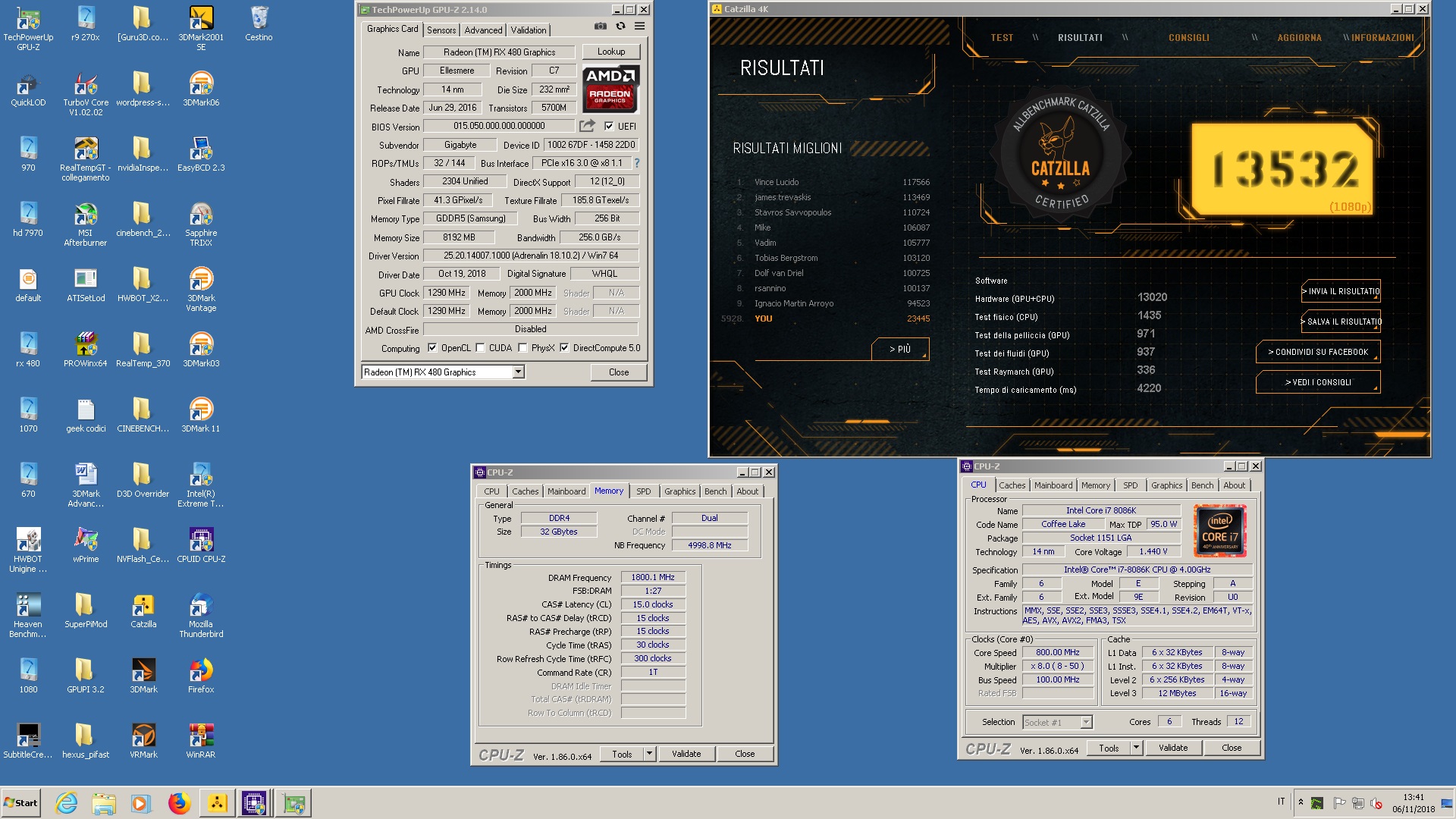Viewport: 1456px width, 819px height.
Task: Toggle the OpenCL computing checkbox
Action: (x=432, y=348)
